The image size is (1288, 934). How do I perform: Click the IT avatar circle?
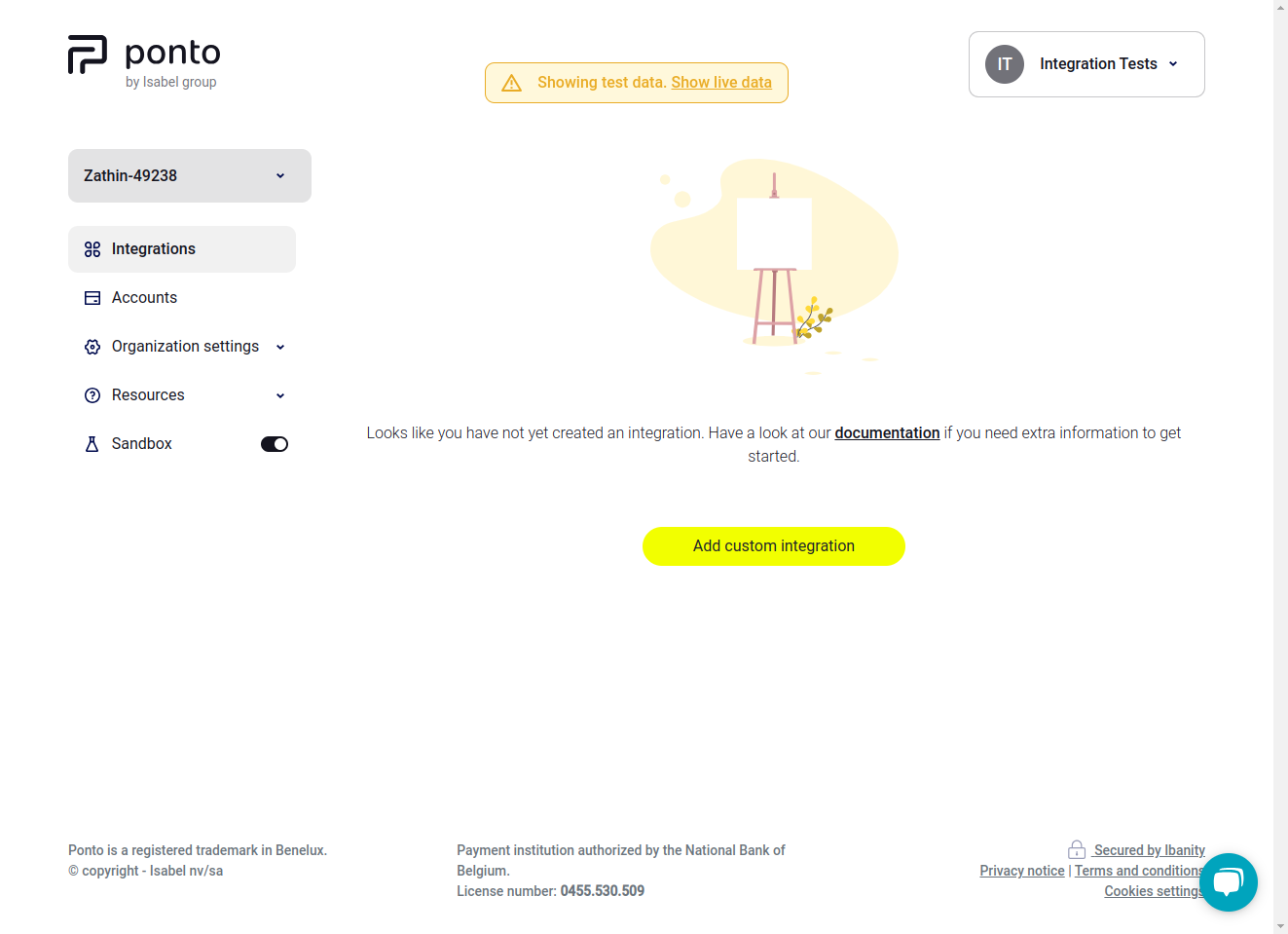tap(1004, 63)
